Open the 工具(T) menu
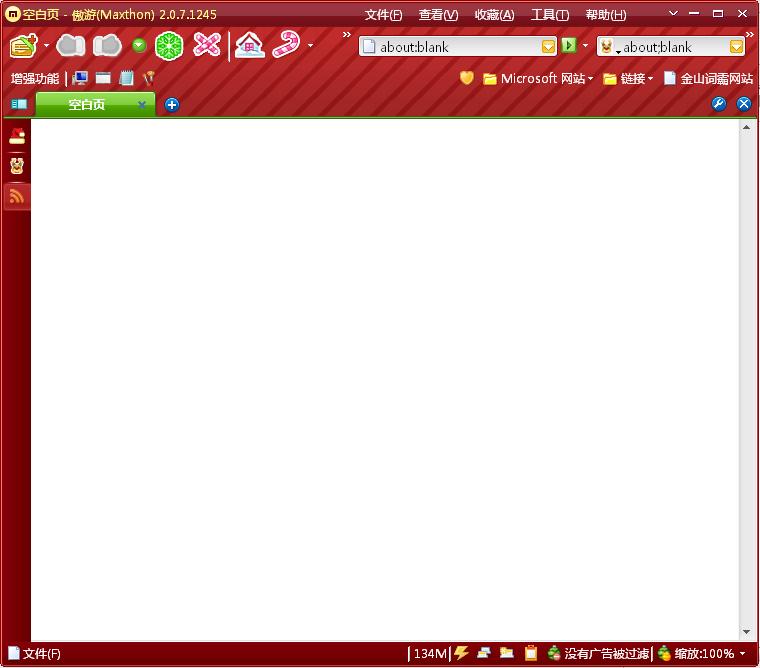Viewport: 760px width, 668px height. [x=550, y=15]
